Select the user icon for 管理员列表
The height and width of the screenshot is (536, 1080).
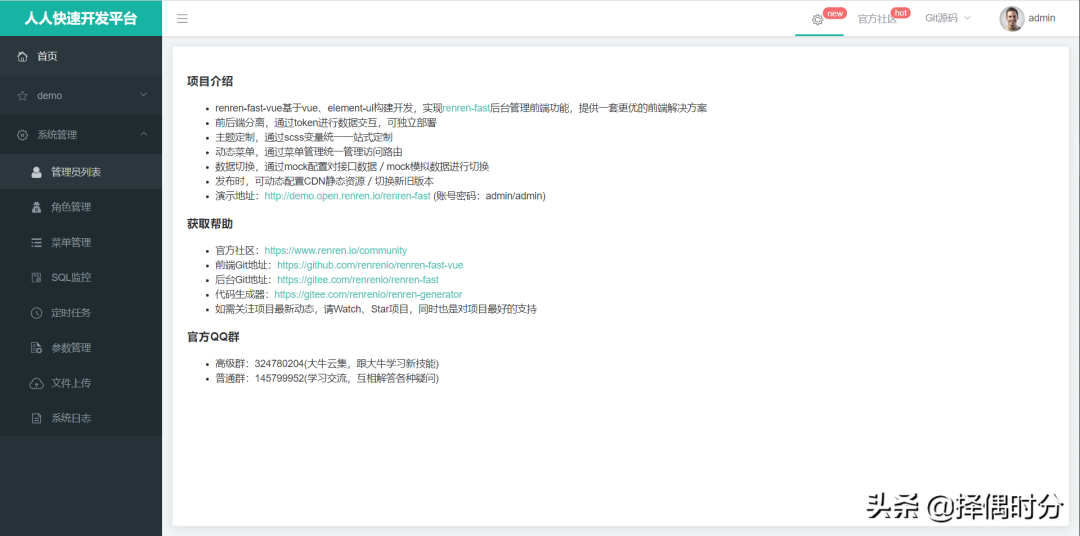37,172
